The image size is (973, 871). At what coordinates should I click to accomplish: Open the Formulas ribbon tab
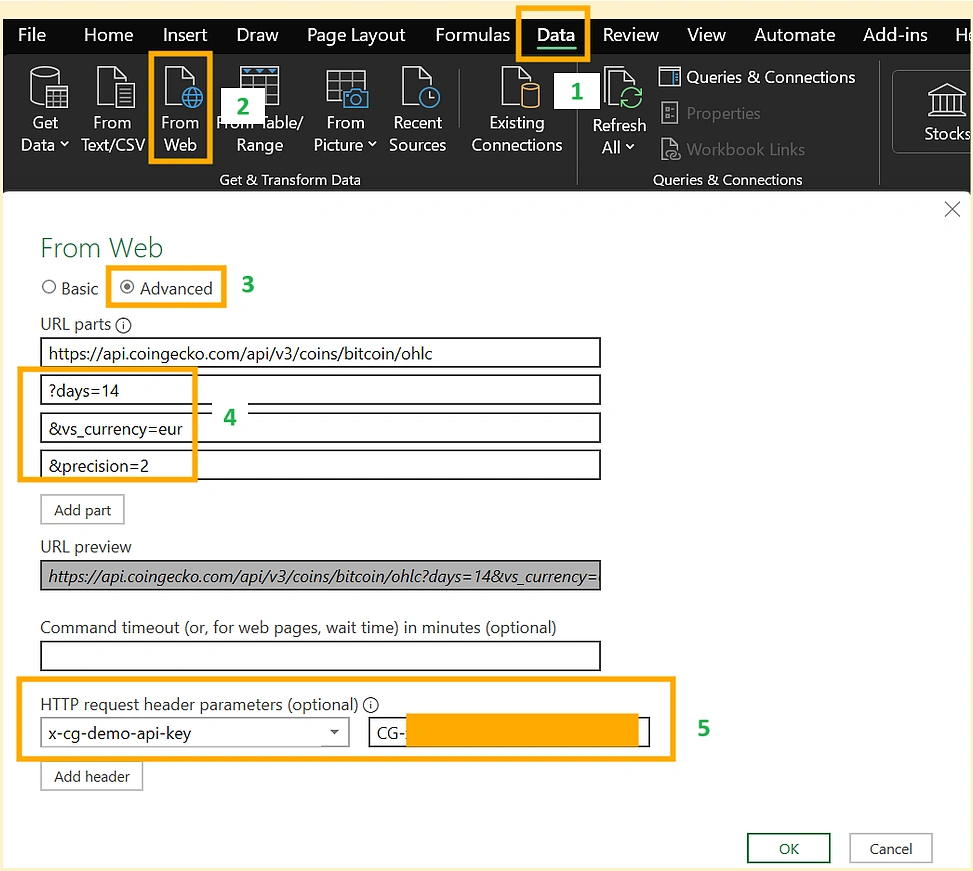(x=472, y=35)
